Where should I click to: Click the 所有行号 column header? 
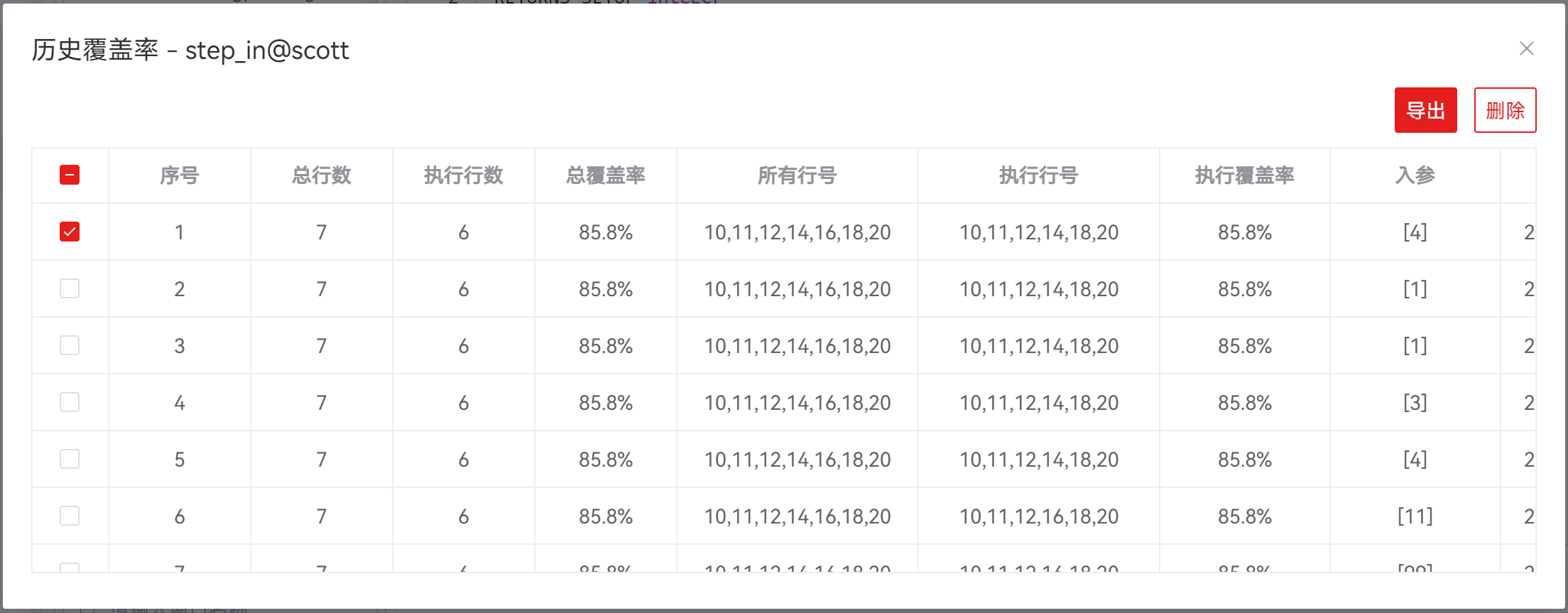coord(797,175)
